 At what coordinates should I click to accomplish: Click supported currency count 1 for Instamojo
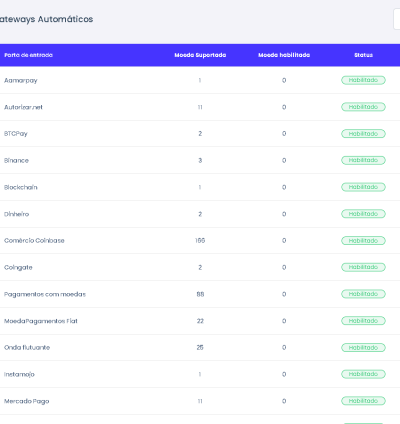point(200,374)
